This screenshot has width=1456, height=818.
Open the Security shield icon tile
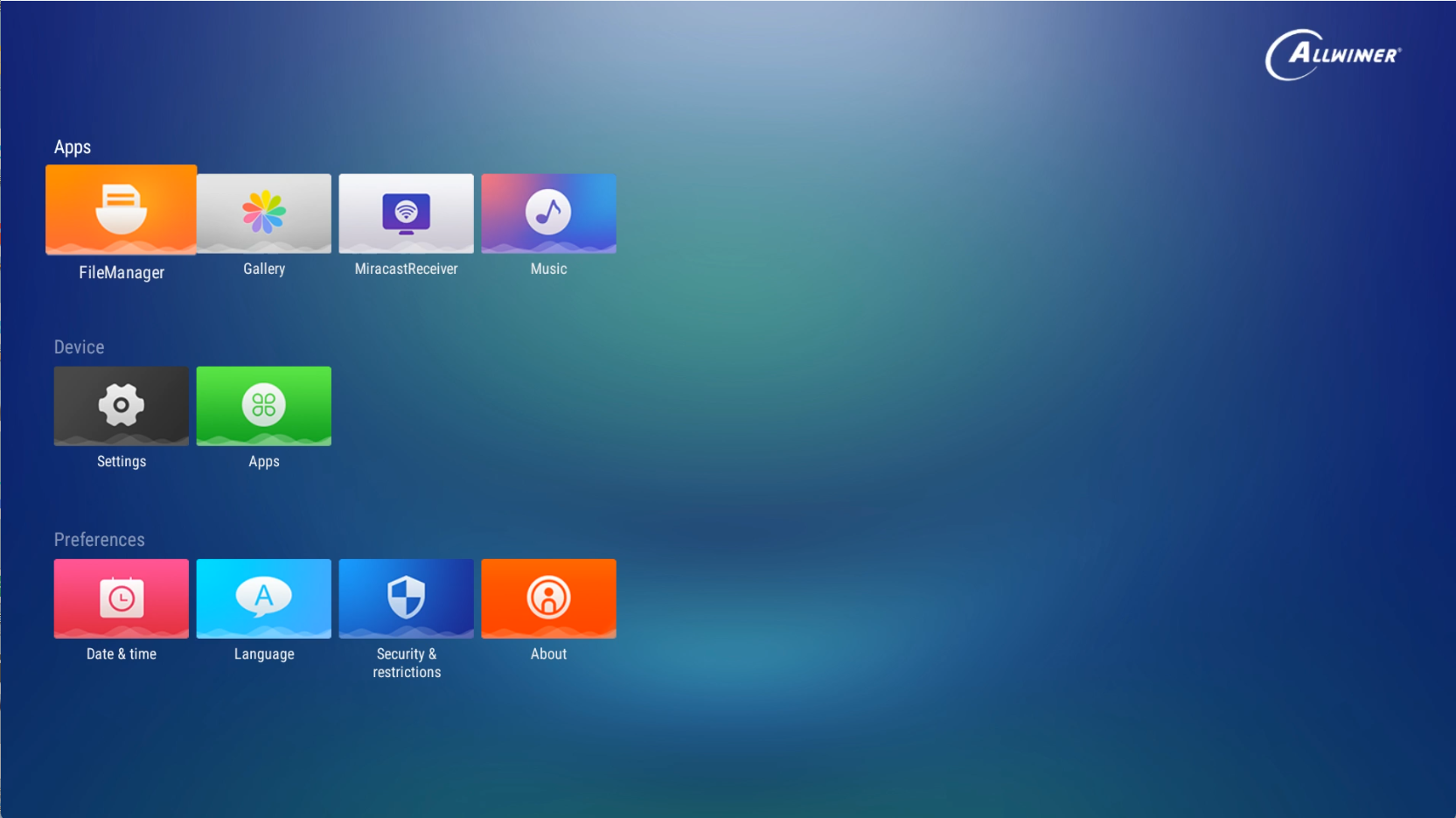coord(406,598)
